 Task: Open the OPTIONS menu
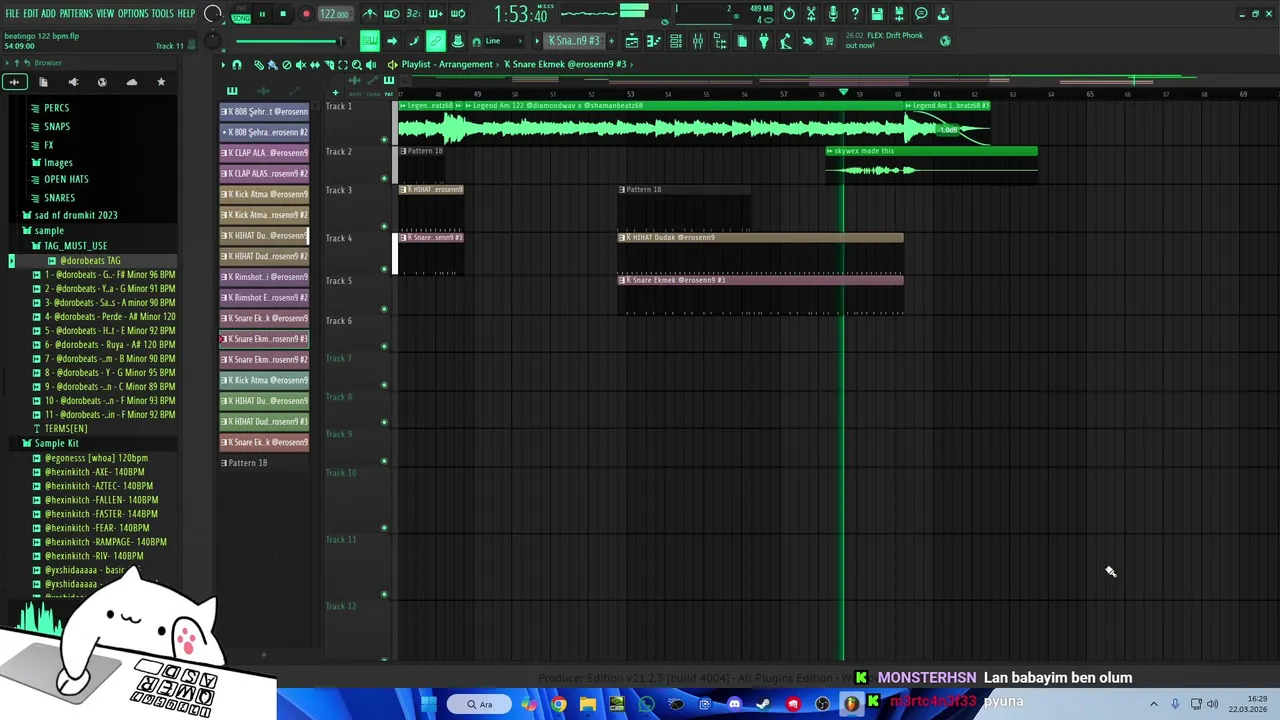(x=133, y=13)
